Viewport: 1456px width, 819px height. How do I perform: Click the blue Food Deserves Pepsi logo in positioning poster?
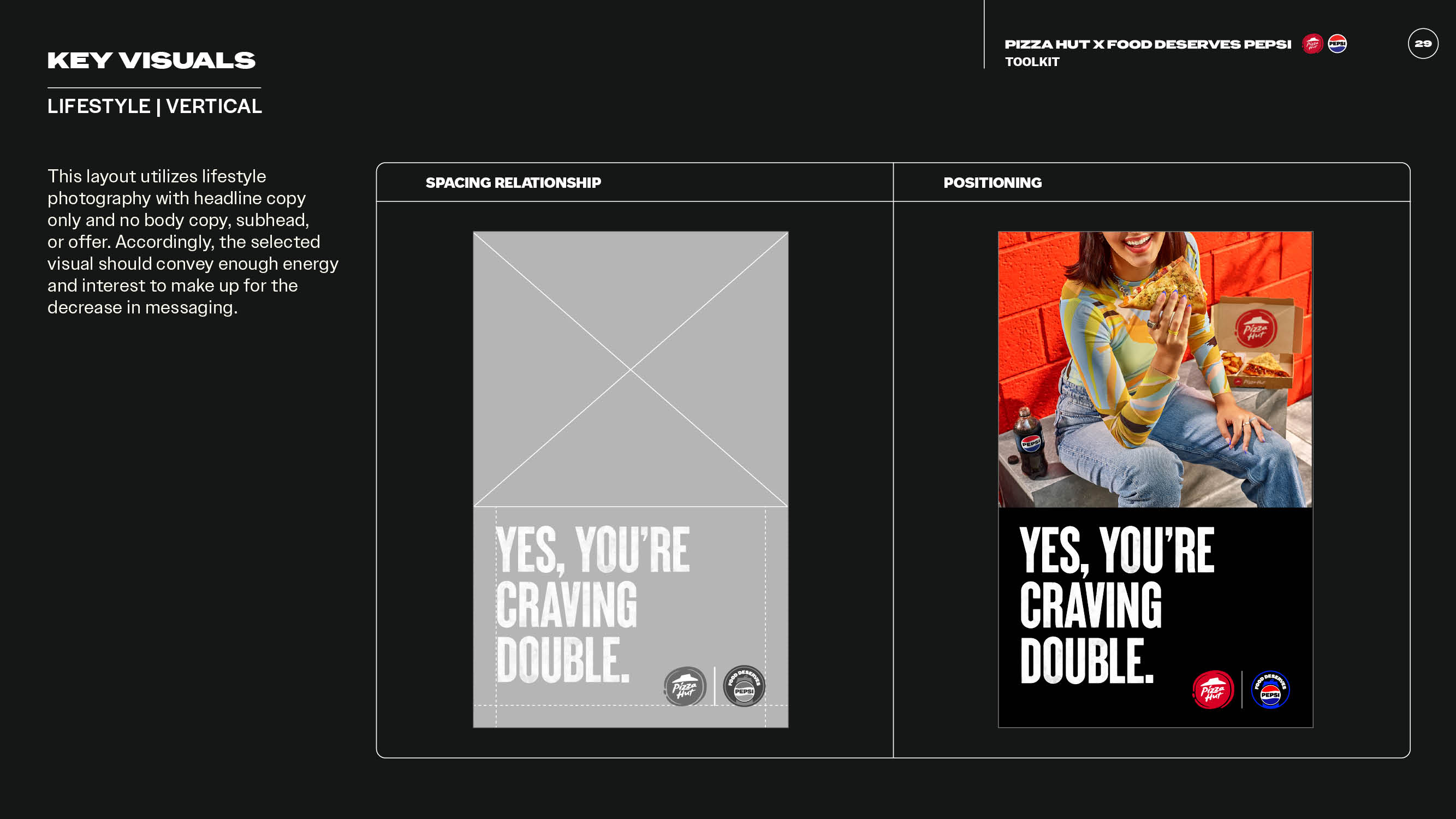click(x=1270, y=690)
